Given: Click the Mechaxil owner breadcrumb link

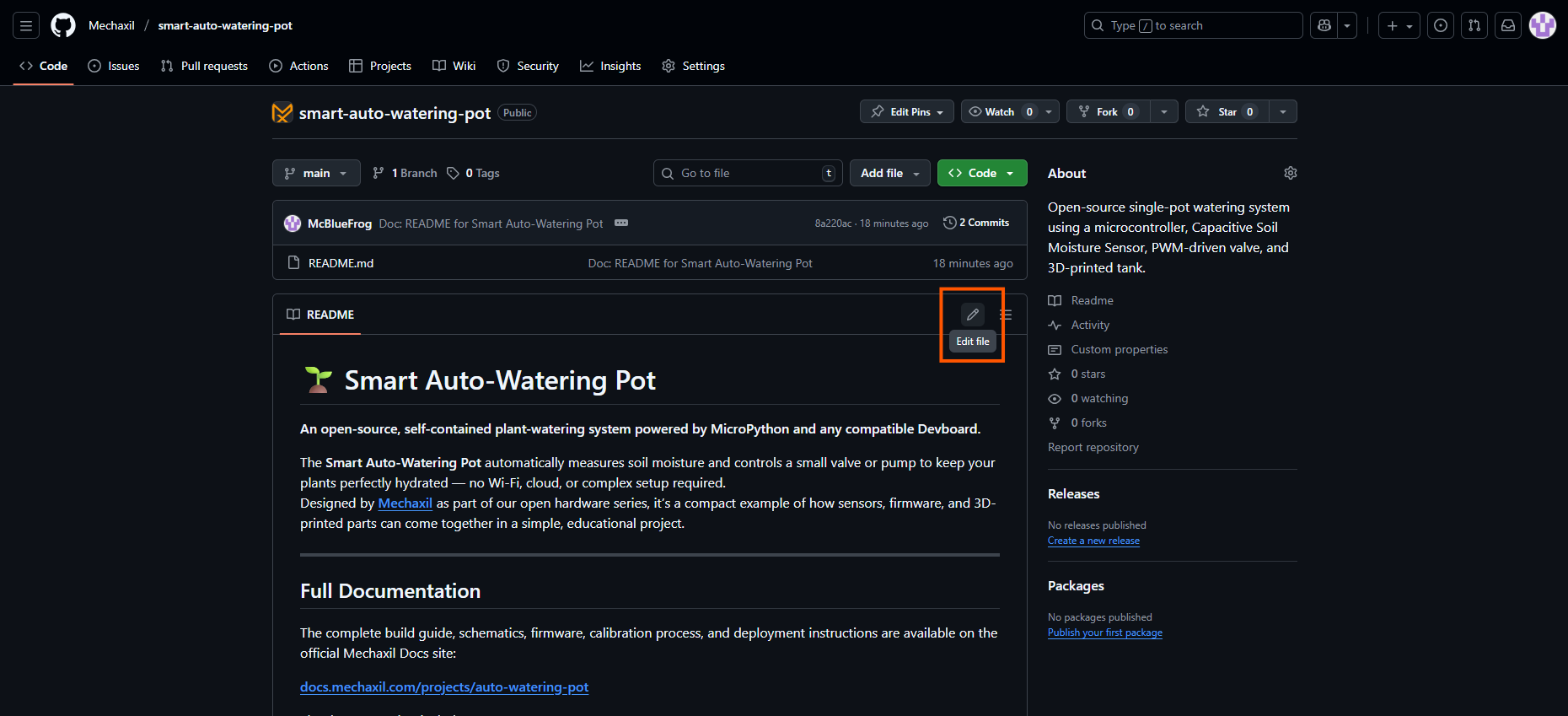Looking at the screenshot, I should point(111,25).
